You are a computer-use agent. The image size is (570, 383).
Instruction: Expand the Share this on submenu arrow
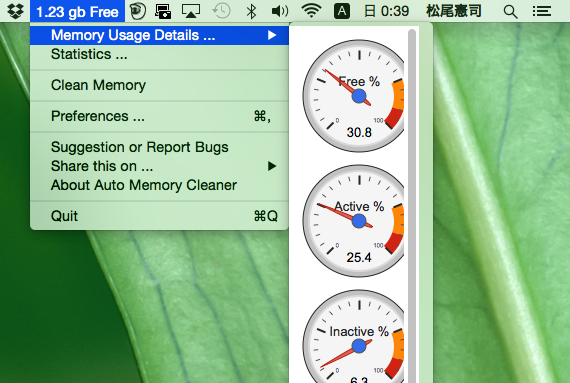pyautogui.click(x=272, y=166)
